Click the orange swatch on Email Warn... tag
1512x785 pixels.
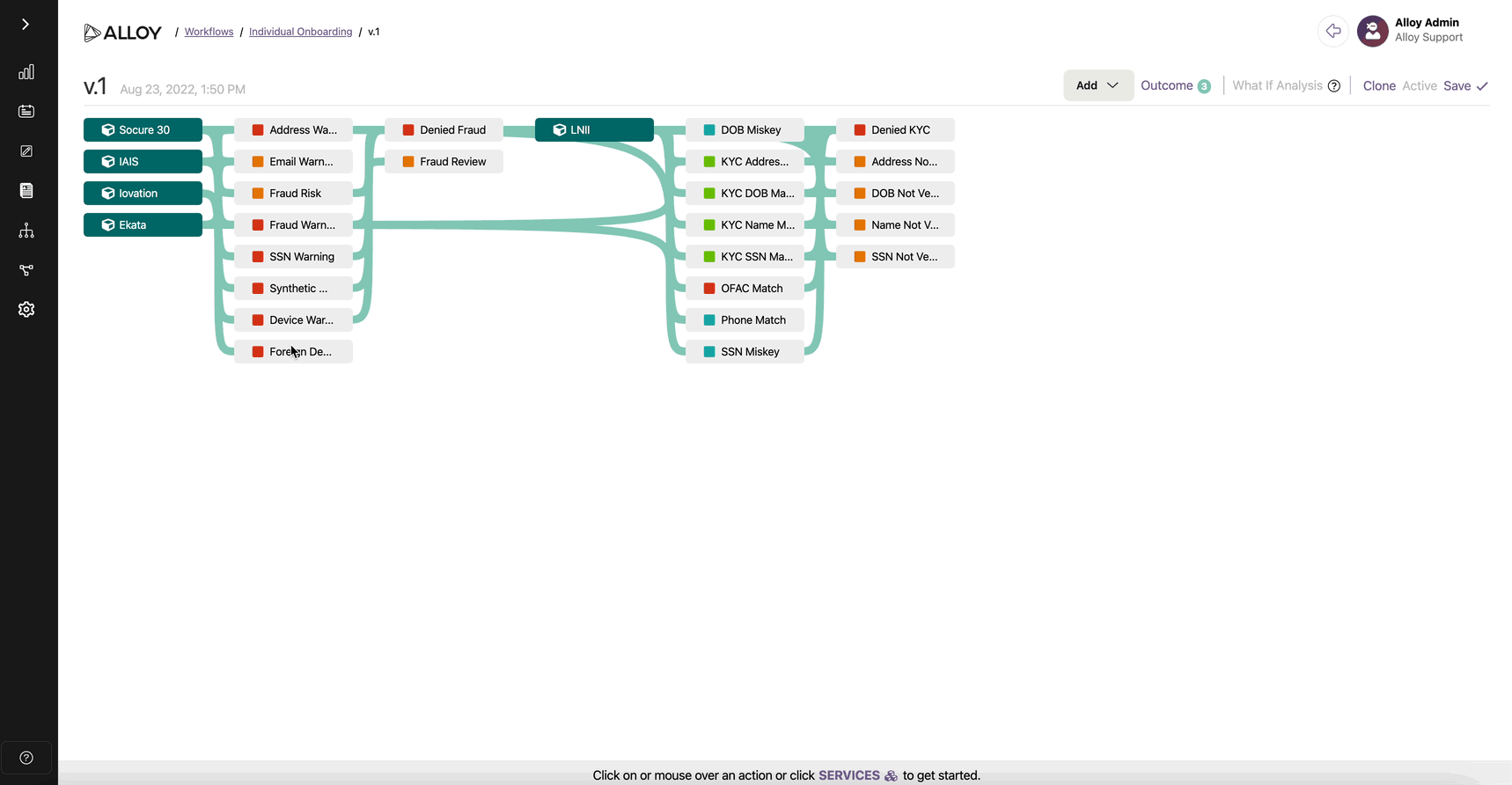coord(258,161)
